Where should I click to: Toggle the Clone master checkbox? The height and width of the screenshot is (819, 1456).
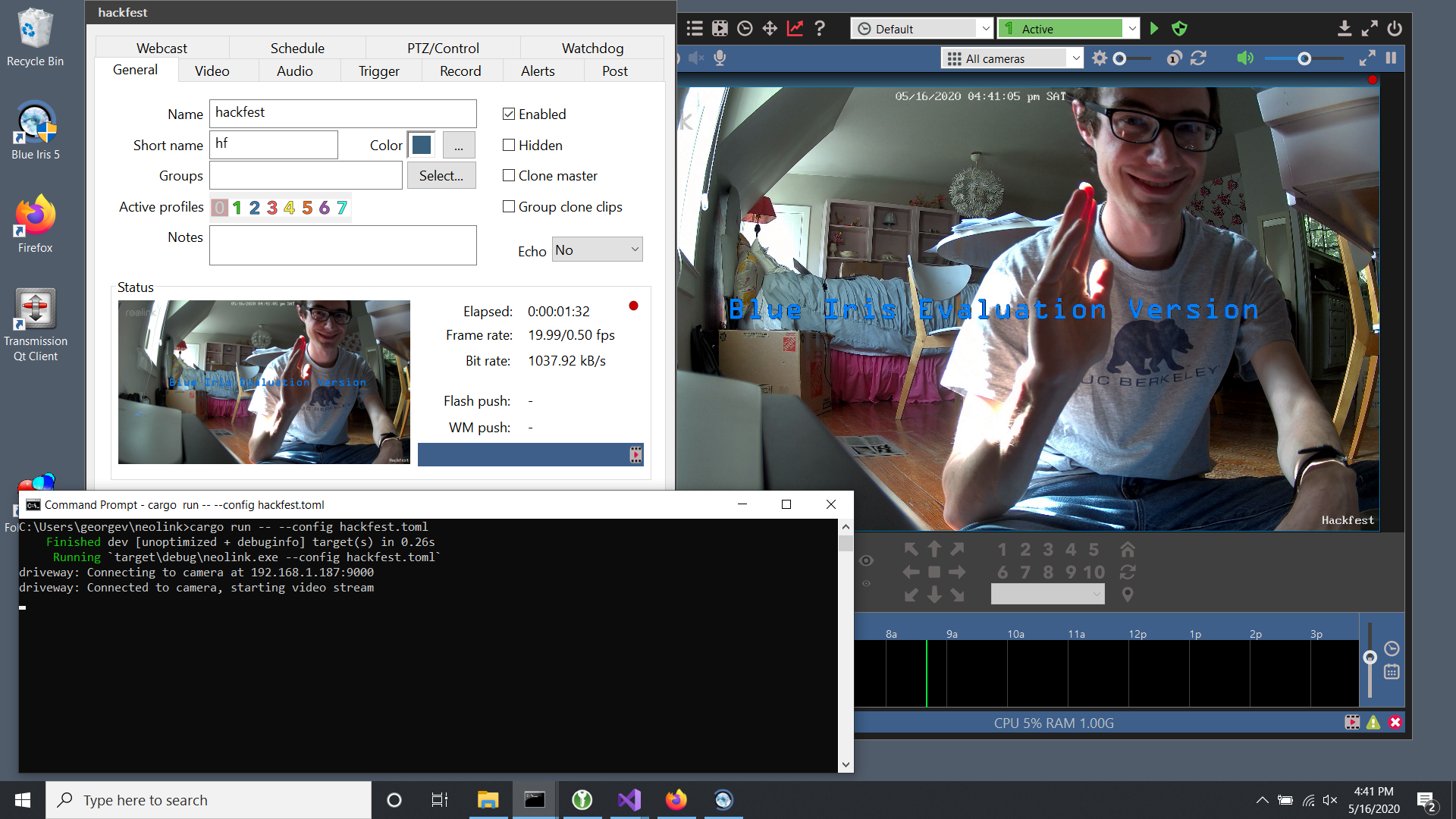click(508, 175)
